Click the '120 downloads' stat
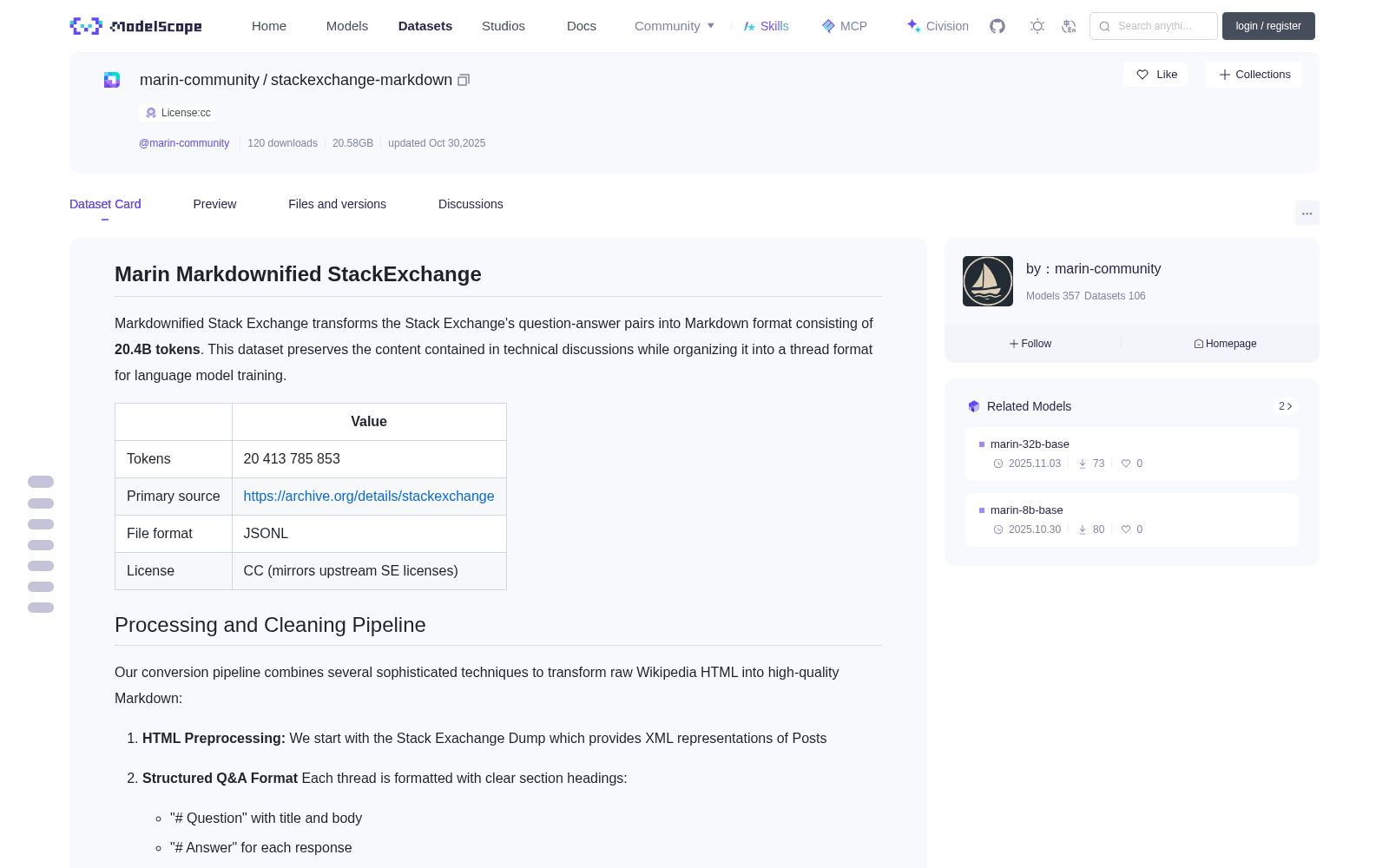Image resolution: width=1389 pixels, height=868 pixels. [282, 143]
